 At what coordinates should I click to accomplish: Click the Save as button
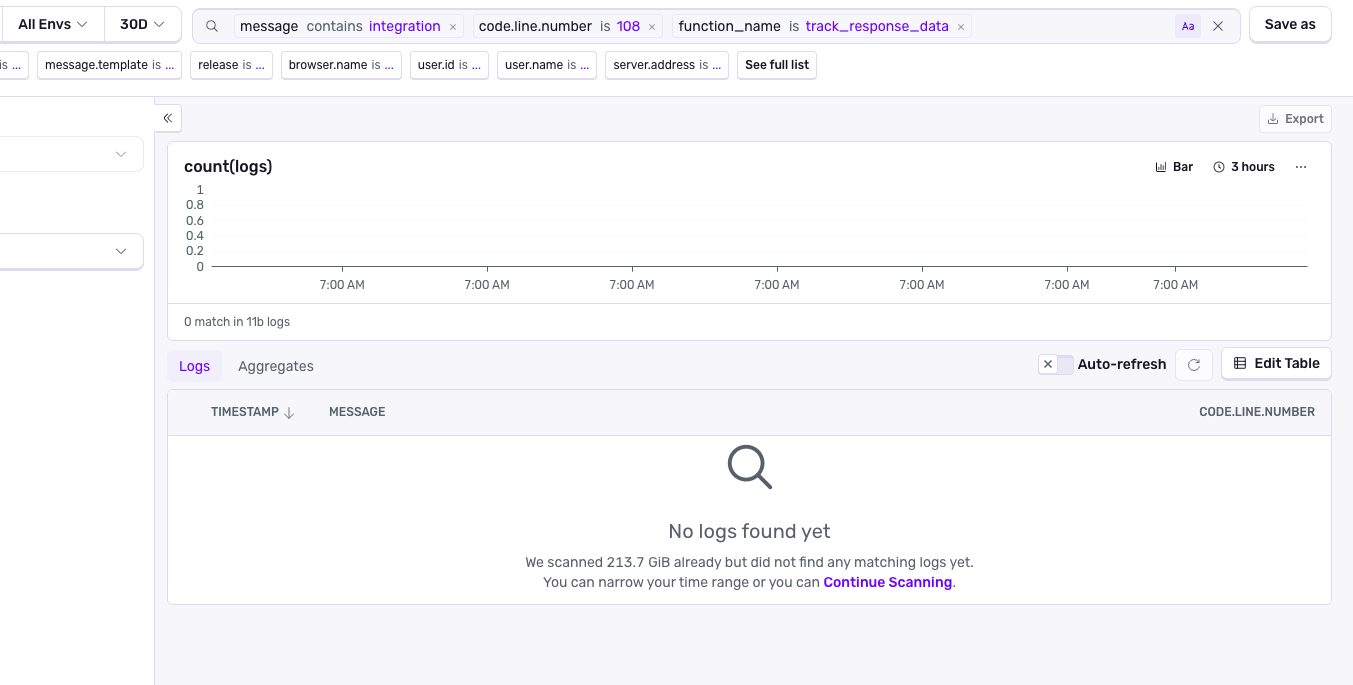tap(1289, 25)
